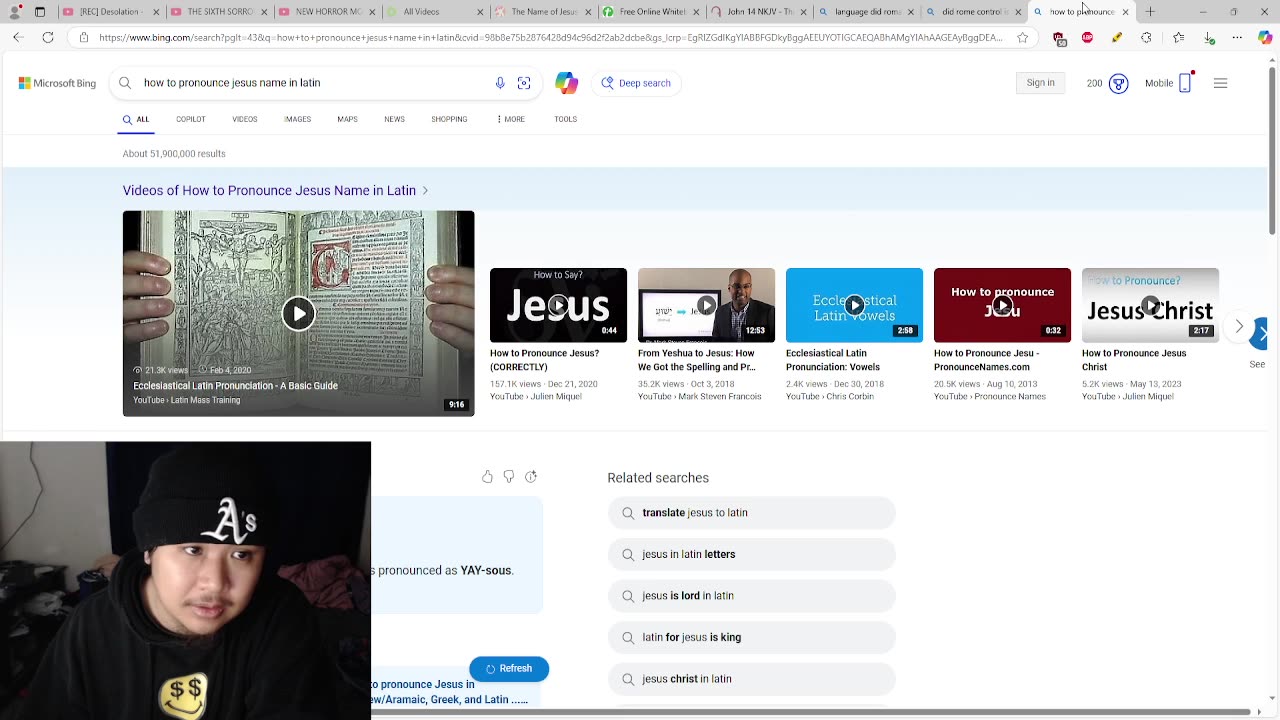The width and height of the screenshot is (1280, 720).
Task: Select the MAPS search category
Action: [347, 119]
